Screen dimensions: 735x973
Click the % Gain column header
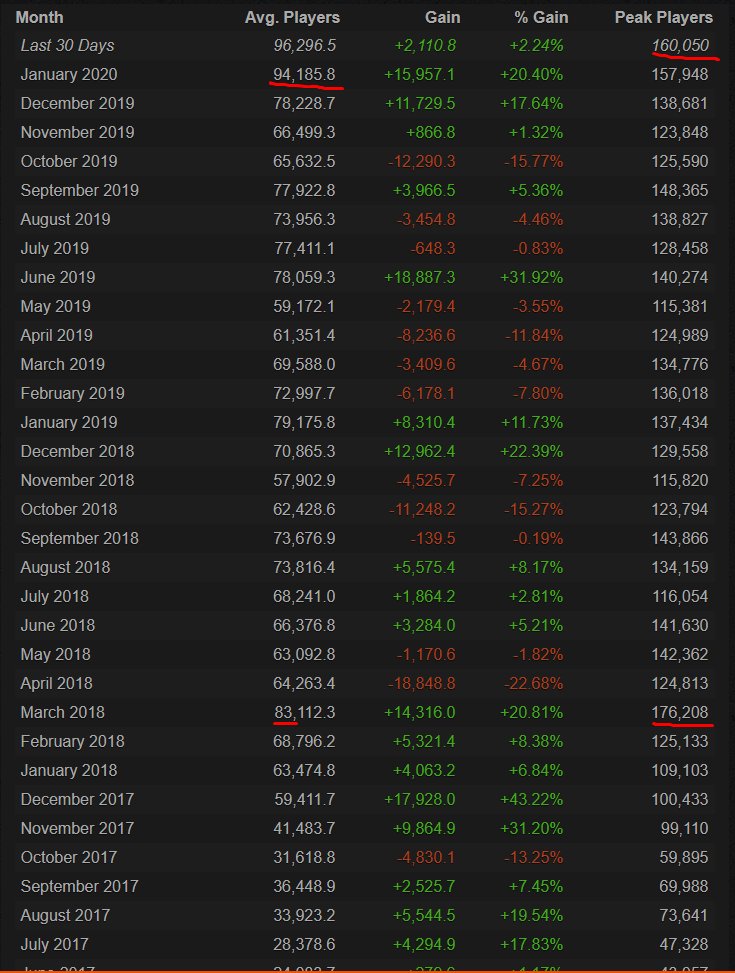point(541,17)
